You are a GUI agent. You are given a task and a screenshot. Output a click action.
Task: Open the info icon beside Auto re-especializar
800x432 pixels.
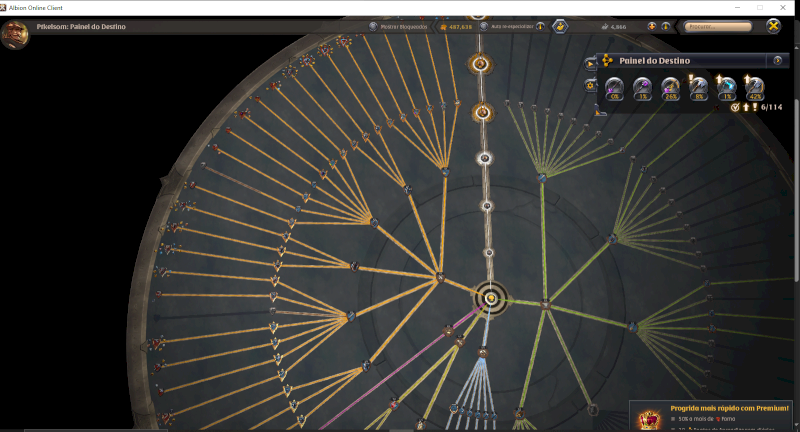tap(540, 27)
